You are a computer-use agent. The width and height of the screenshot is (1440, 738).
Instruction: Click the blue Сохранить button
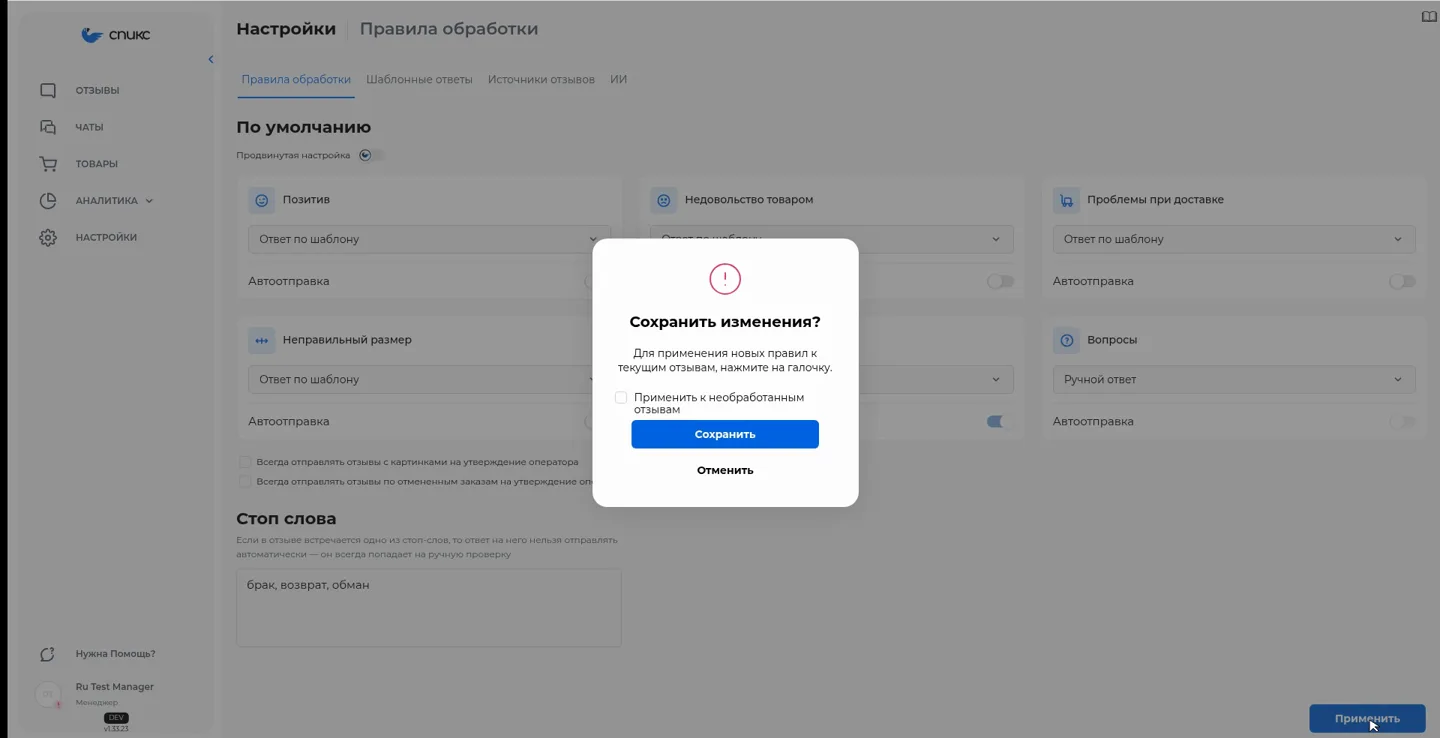tap(725, 434)
